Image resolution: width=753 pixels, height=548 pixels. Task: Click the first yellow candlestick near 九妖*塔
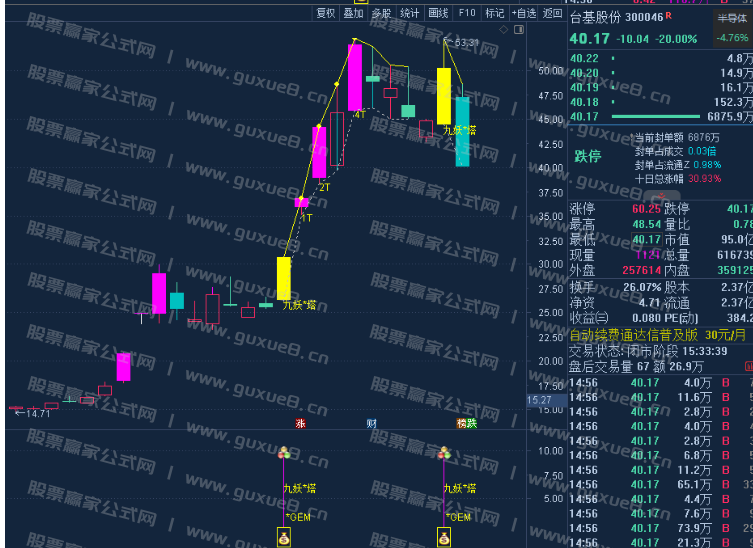click(x=284, y=278)
